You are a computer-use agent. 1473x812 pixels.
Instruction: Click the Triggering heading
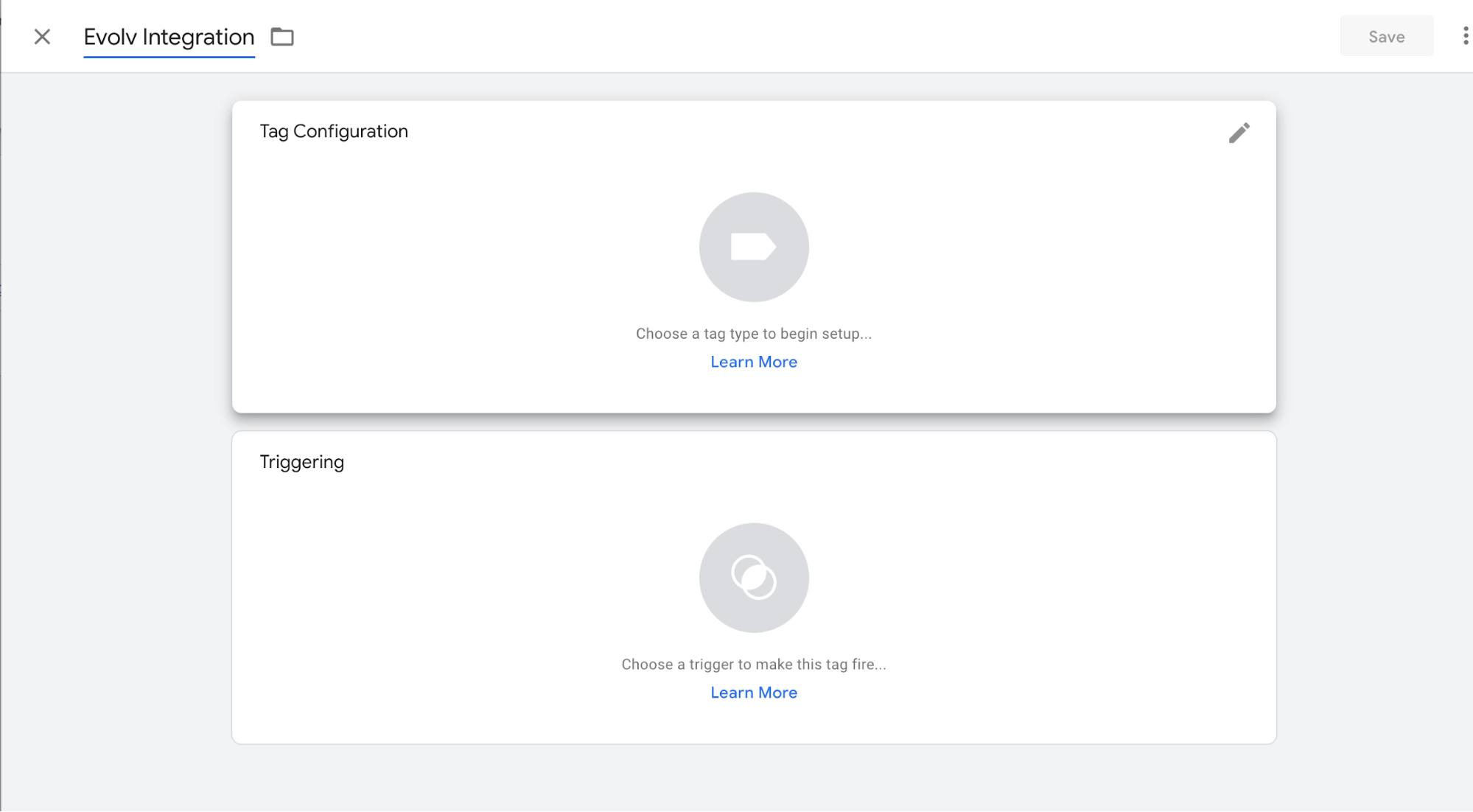(302, 462)
